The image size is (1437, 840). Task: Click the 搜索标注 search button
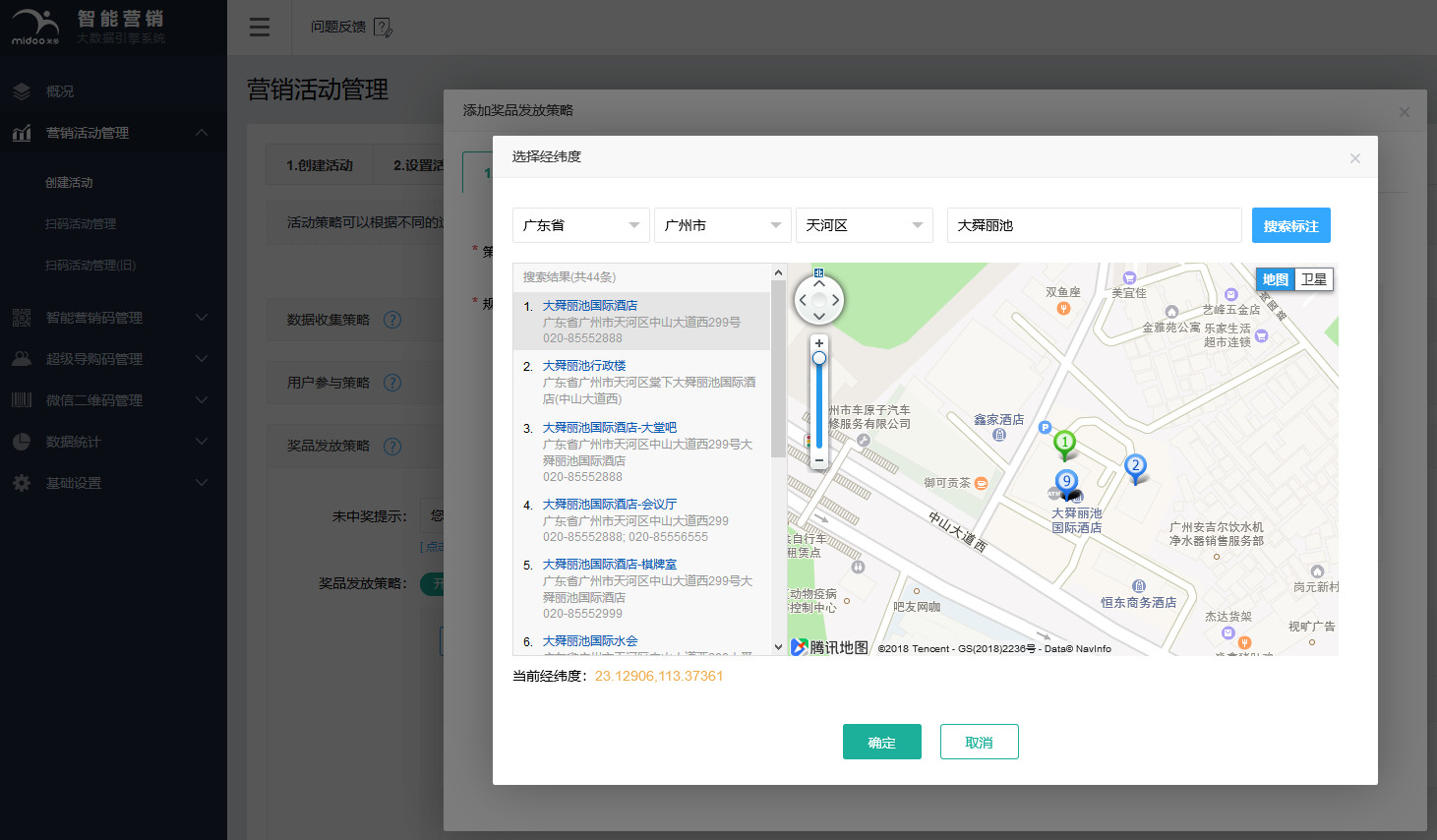coord(1291,225)
